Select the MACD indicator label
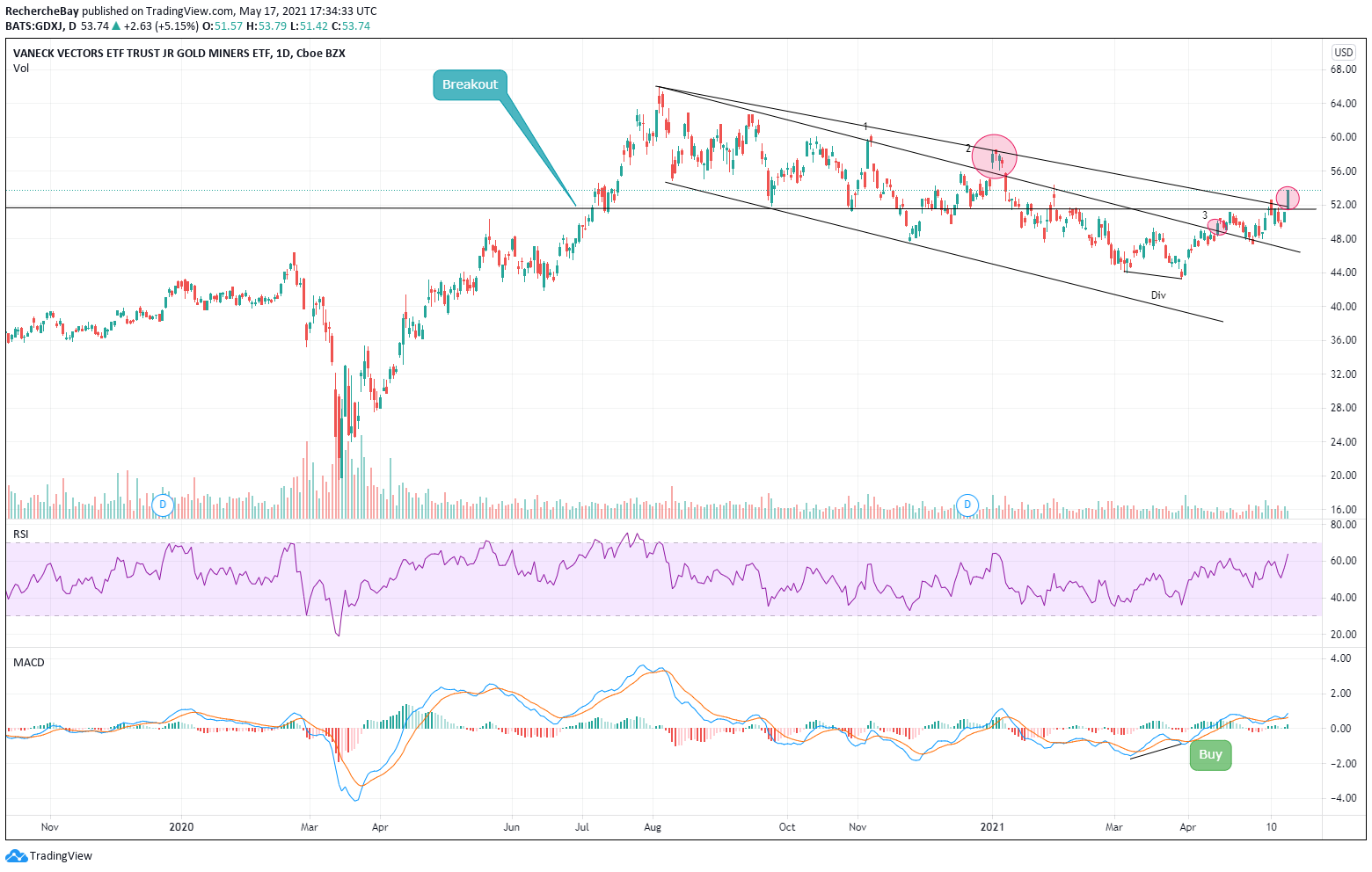The width and height of the screenshot is (1372, 872). pyautogui.click(x=28, y=662)
